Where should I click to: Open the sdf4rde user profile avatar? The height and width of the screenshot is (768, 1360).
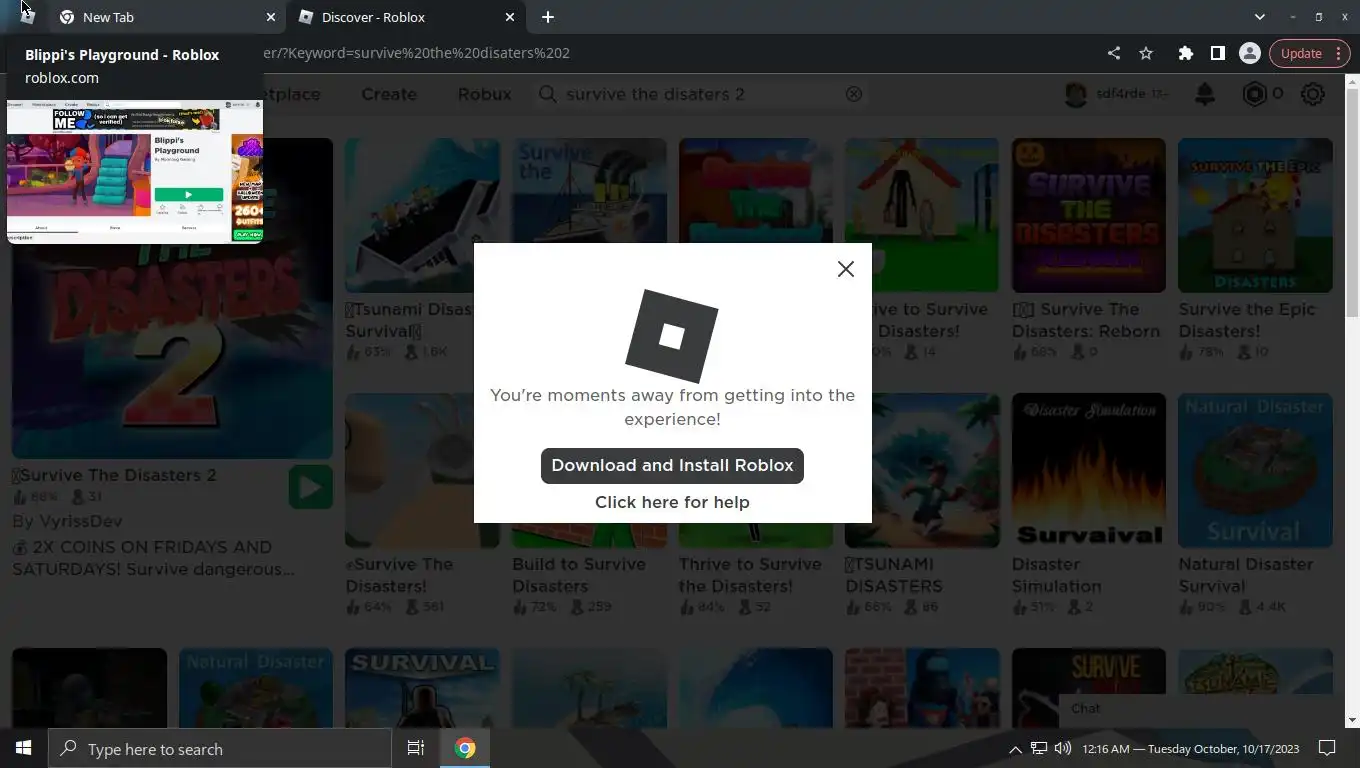tap(1076, 94)
